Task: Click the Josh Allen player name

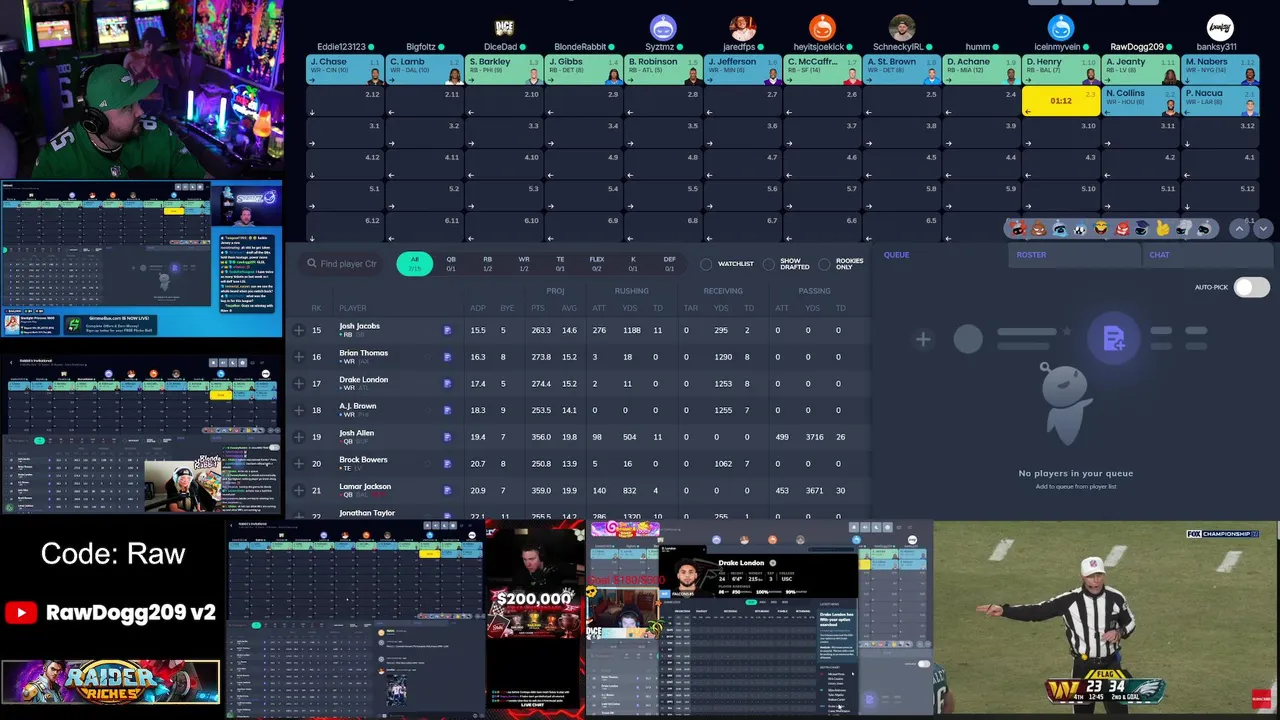Action: pos(356,433)
